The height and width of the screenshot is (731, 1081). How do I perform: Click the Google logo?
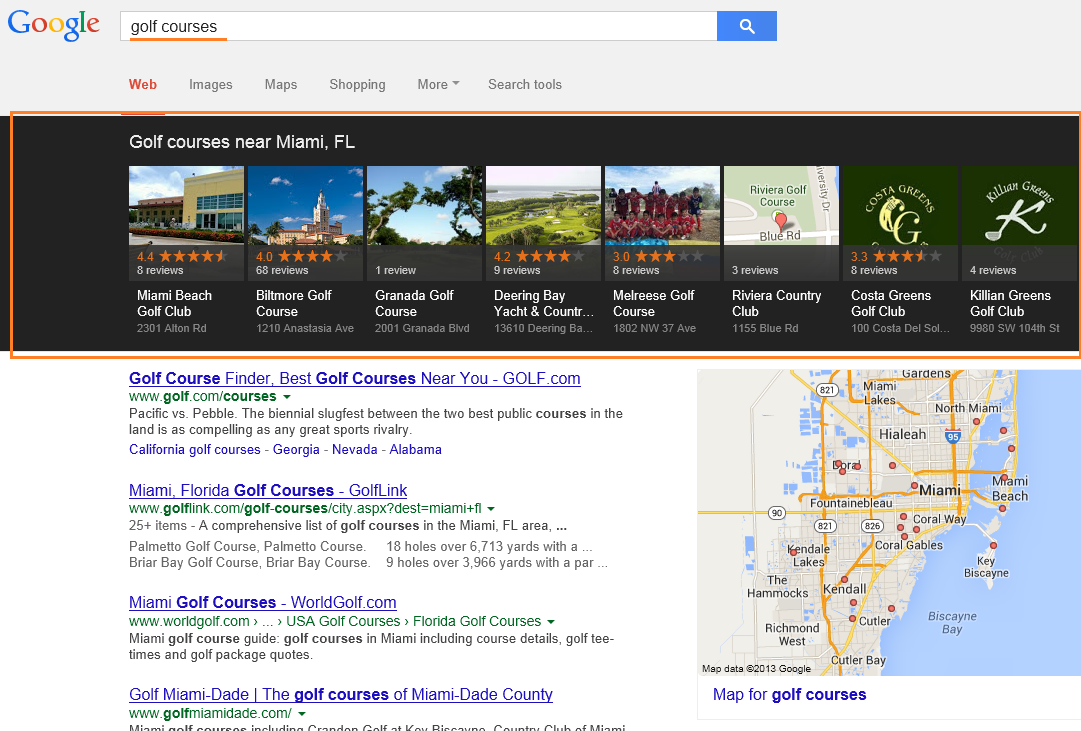(x=54, y=26)
